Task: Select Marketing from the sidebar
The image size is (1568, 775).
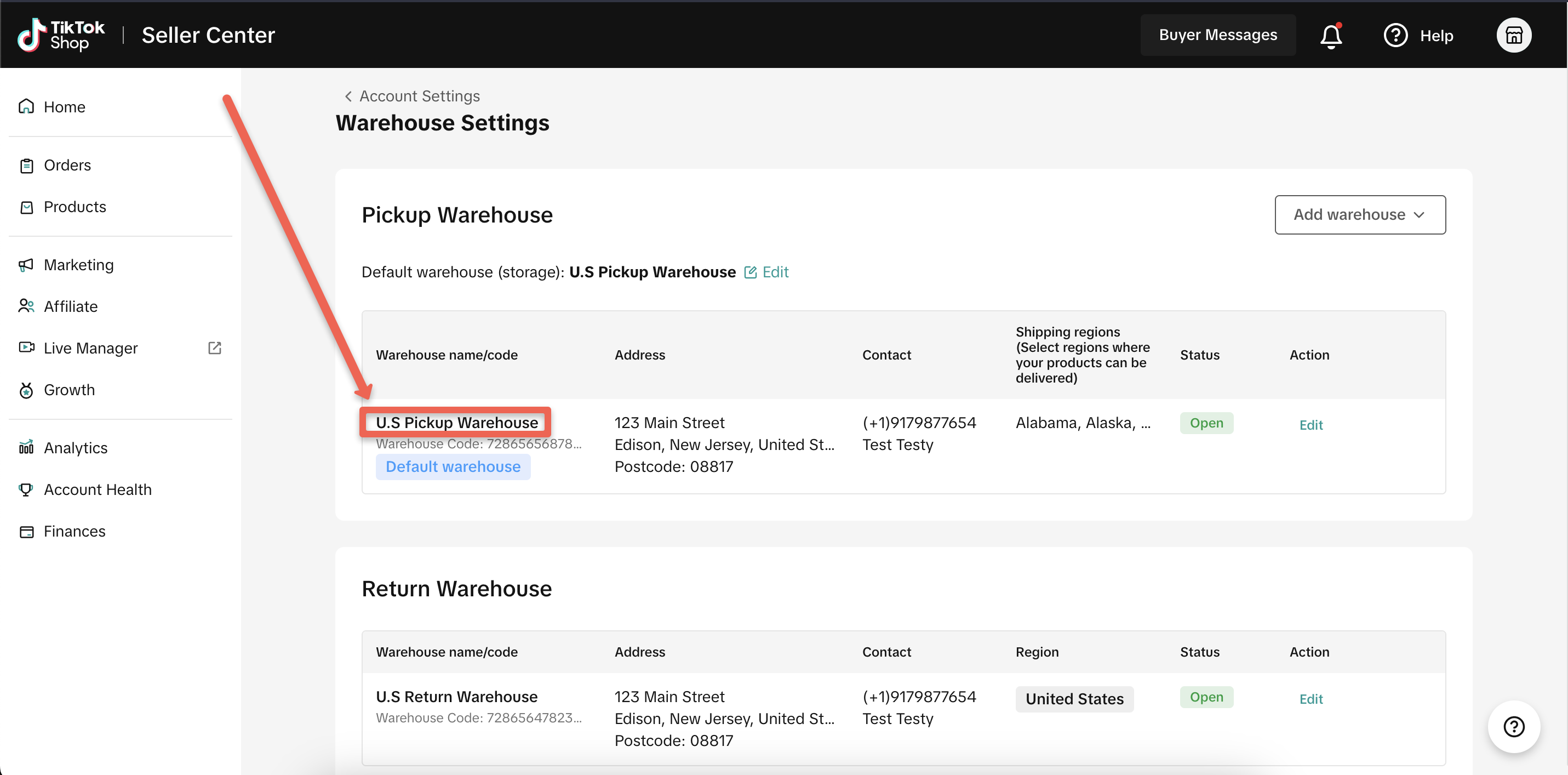Action: pyautogui.click(x=78, y=265)
